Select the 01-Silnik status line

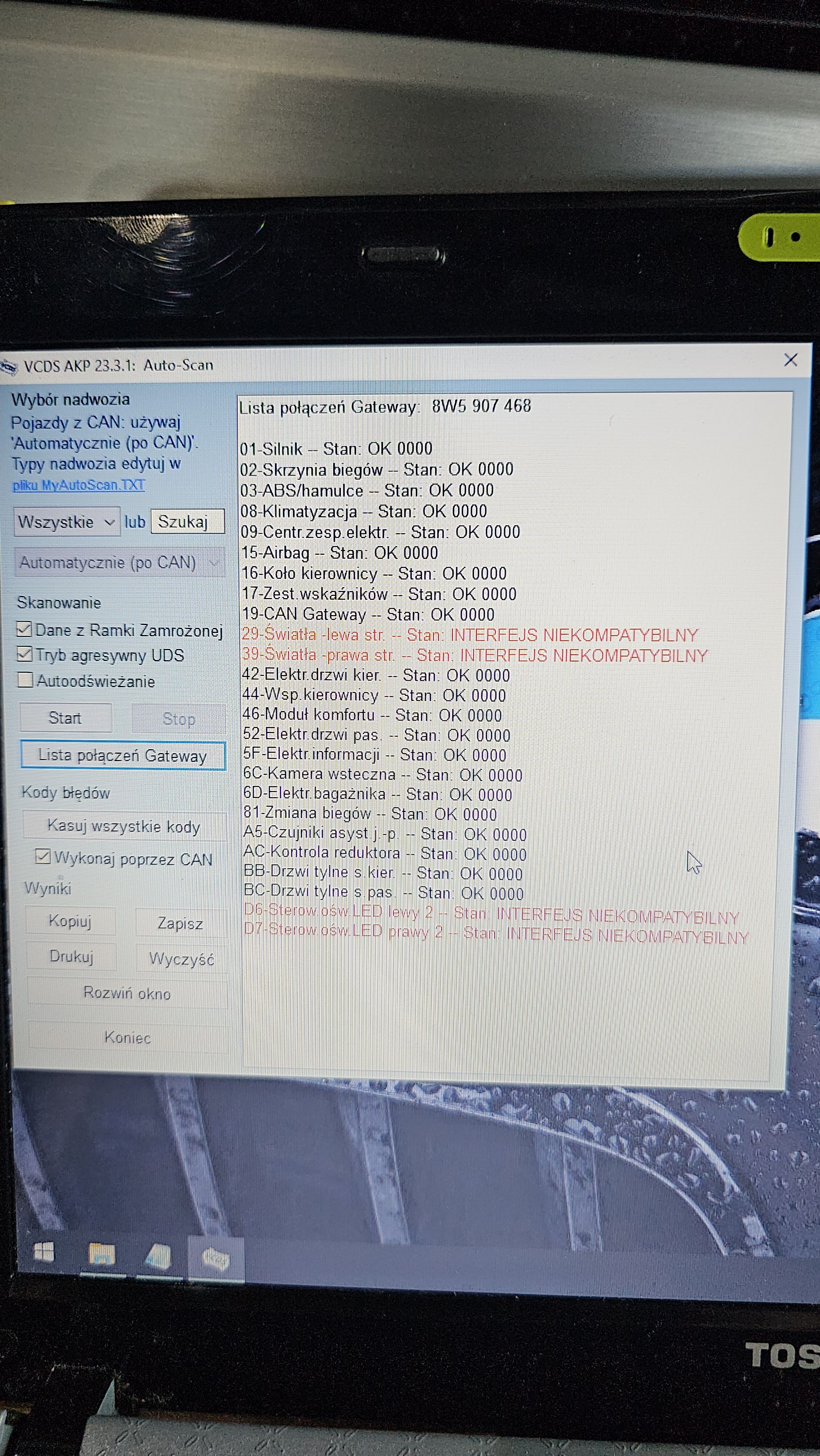point(336,449)
